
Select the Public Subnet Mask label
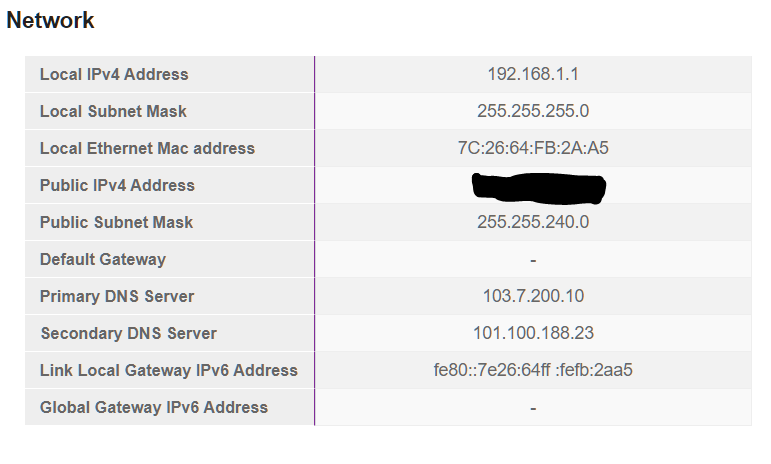(x=117, y=222)
